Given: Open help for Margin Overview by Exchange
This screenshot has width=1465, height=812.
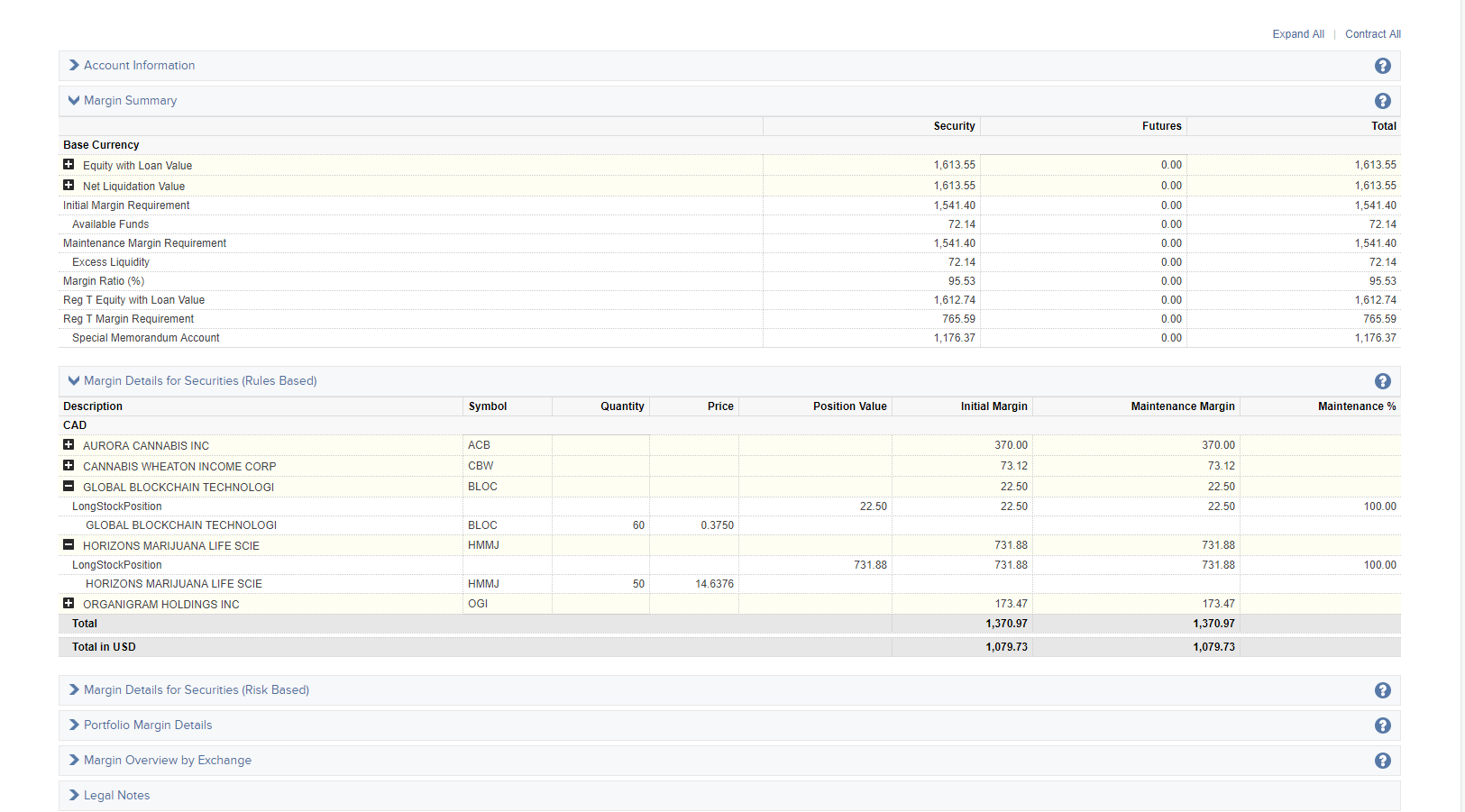Looking at the screenshot, I should [1382, 761].
